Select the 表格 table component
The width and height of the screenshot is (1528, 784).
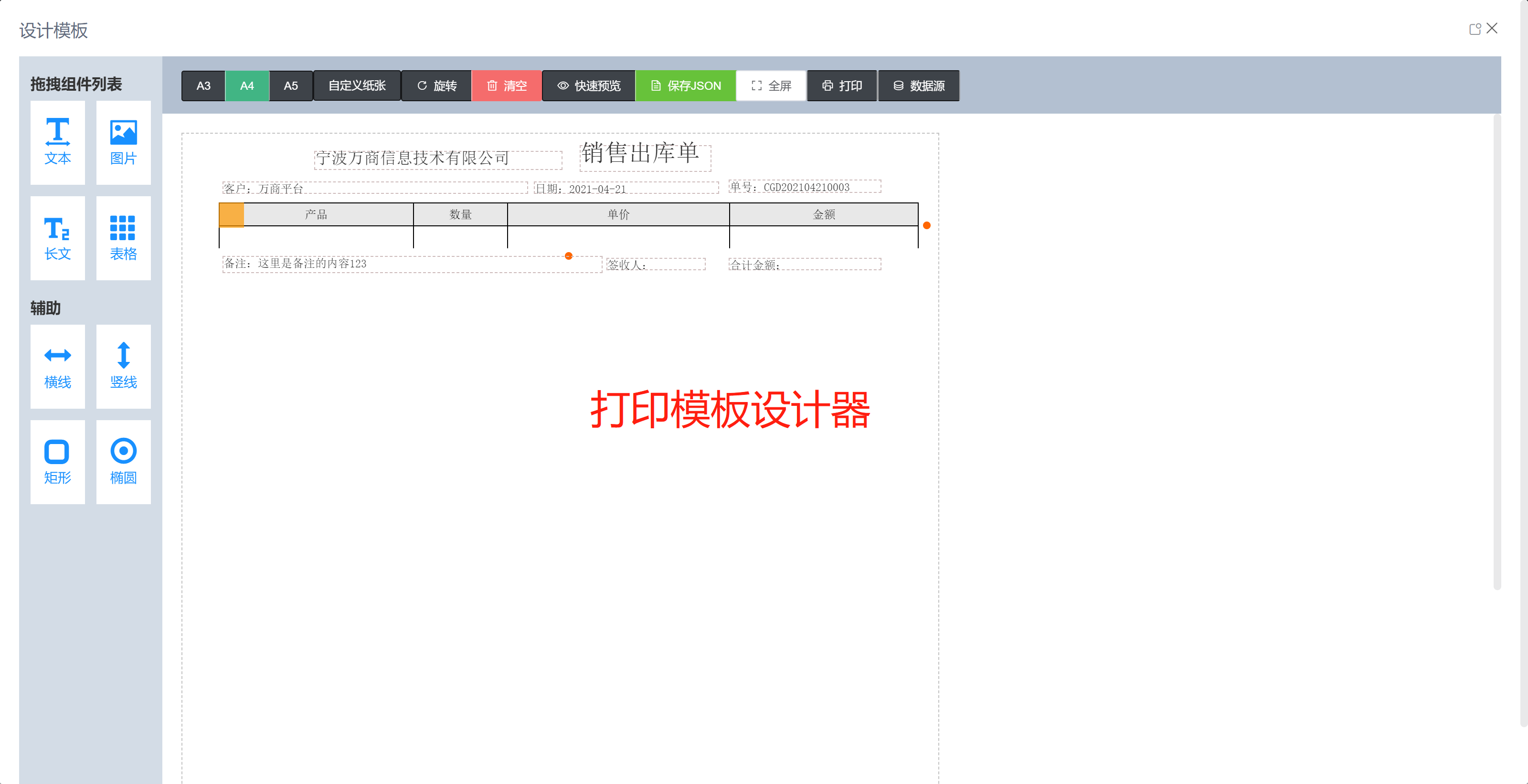[x=123, y=238]
